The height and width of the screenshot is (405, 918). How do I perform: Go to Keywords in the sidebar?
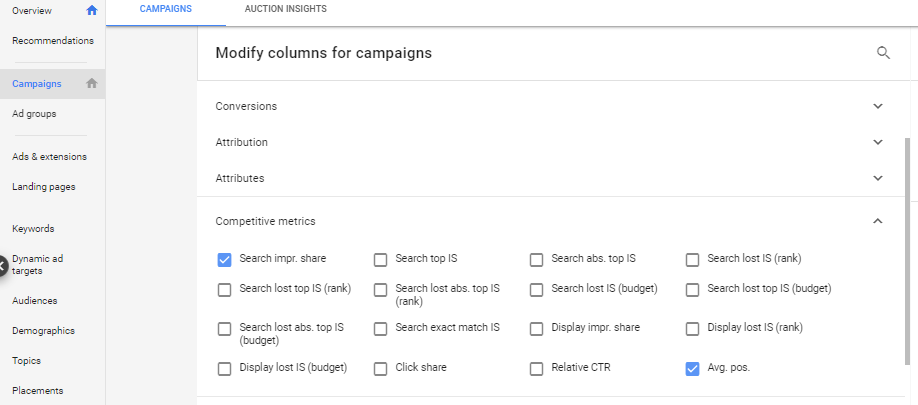point(33,229)
